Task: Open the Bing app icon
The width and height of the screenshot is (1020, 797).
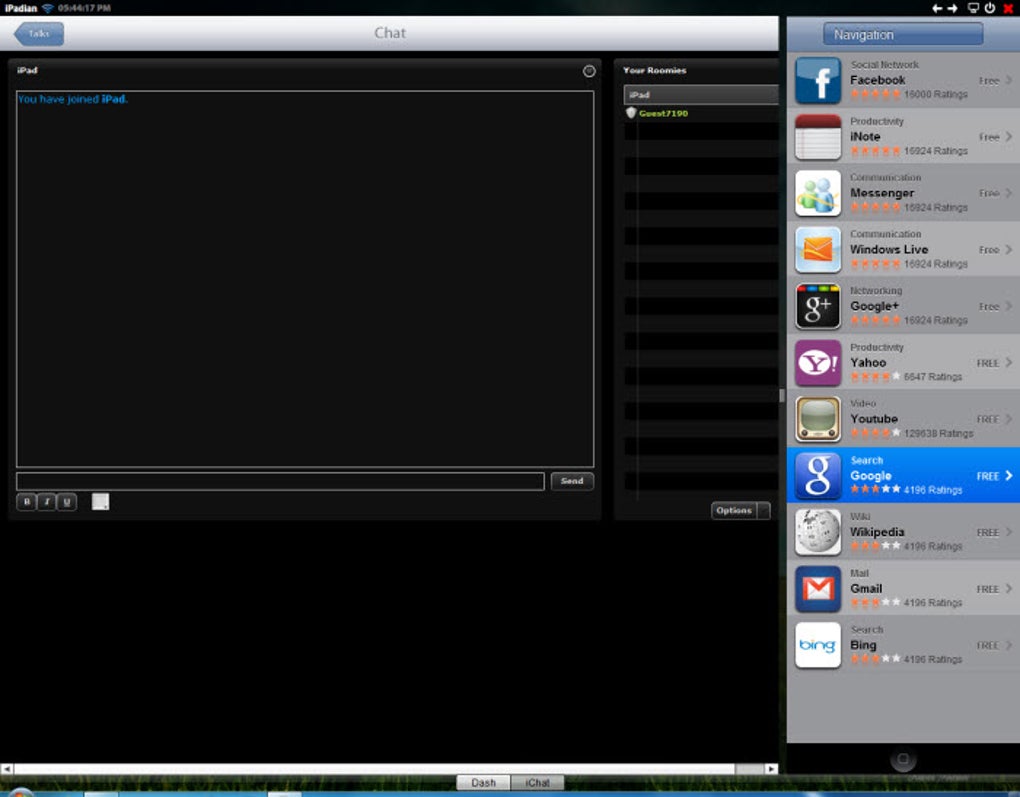Action: 818,645
